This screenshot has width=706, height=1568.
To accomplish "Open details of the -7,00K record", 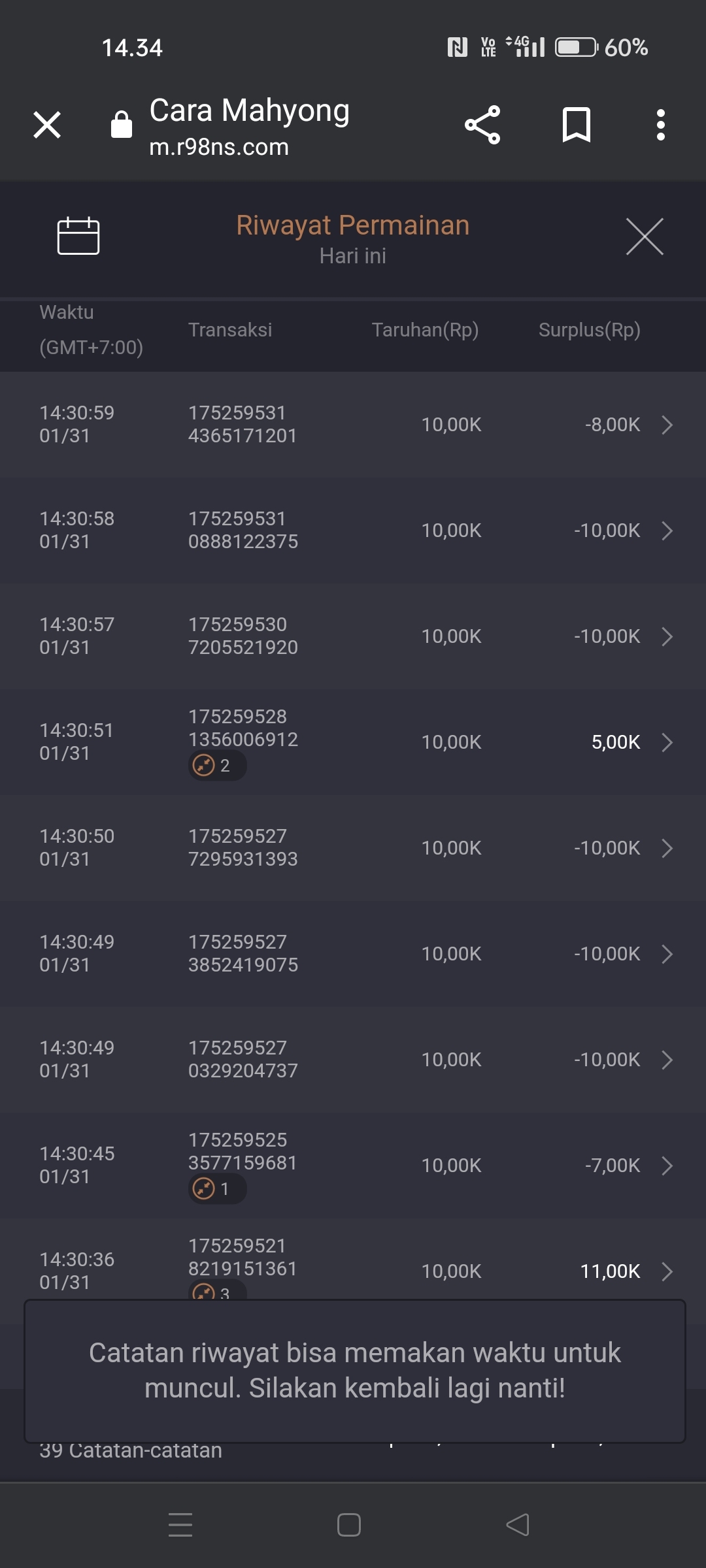I will (x=667, y=1166).
